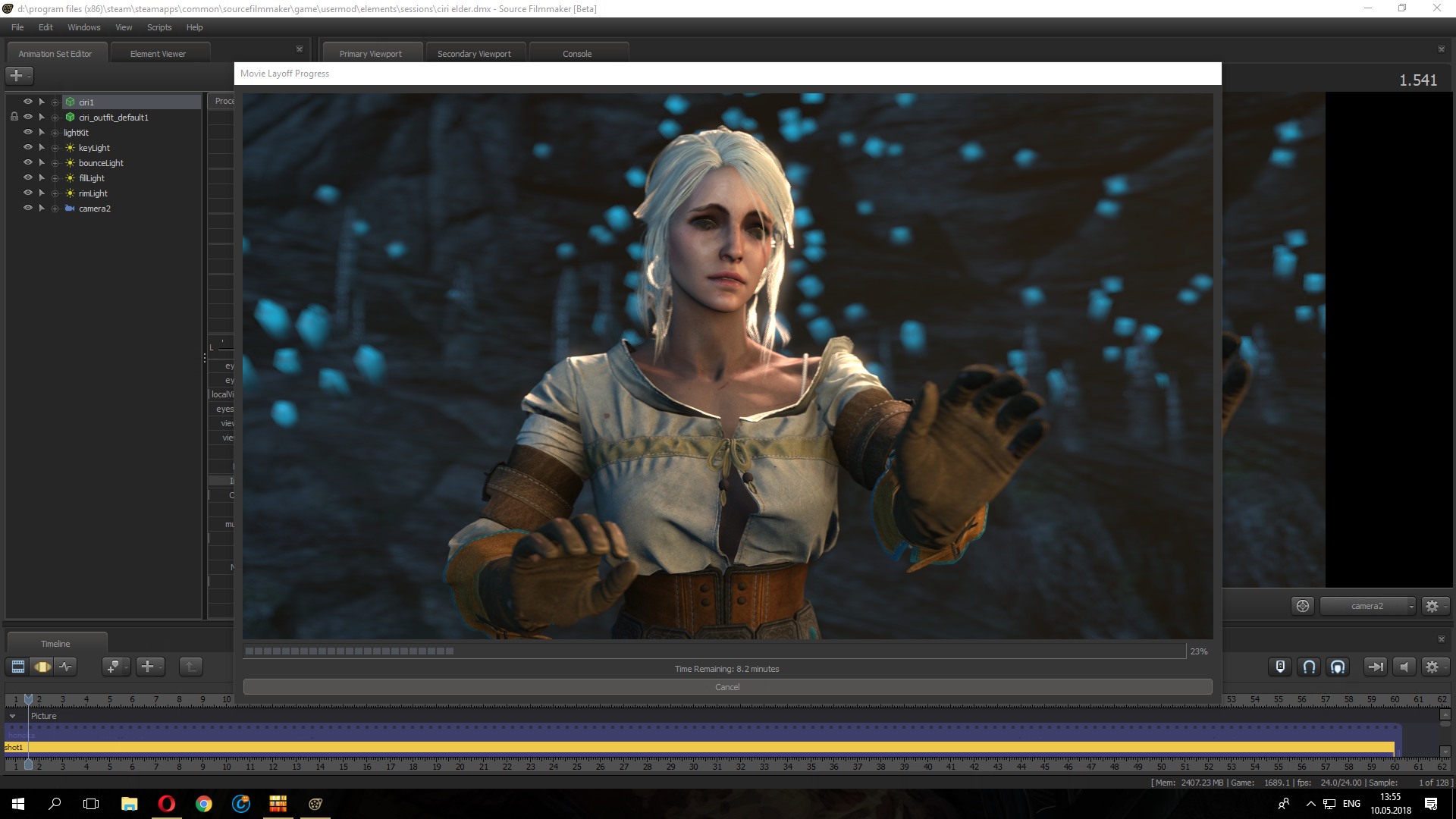
Task: Open the Windows Start menu
Action: tap(18, 804)
